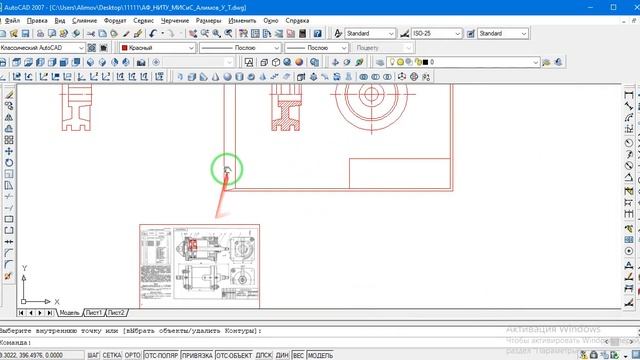Open the Классический AutoCAD workspace dropdown
The width and height of the screenshot is (640, 360).
(81, 48)
